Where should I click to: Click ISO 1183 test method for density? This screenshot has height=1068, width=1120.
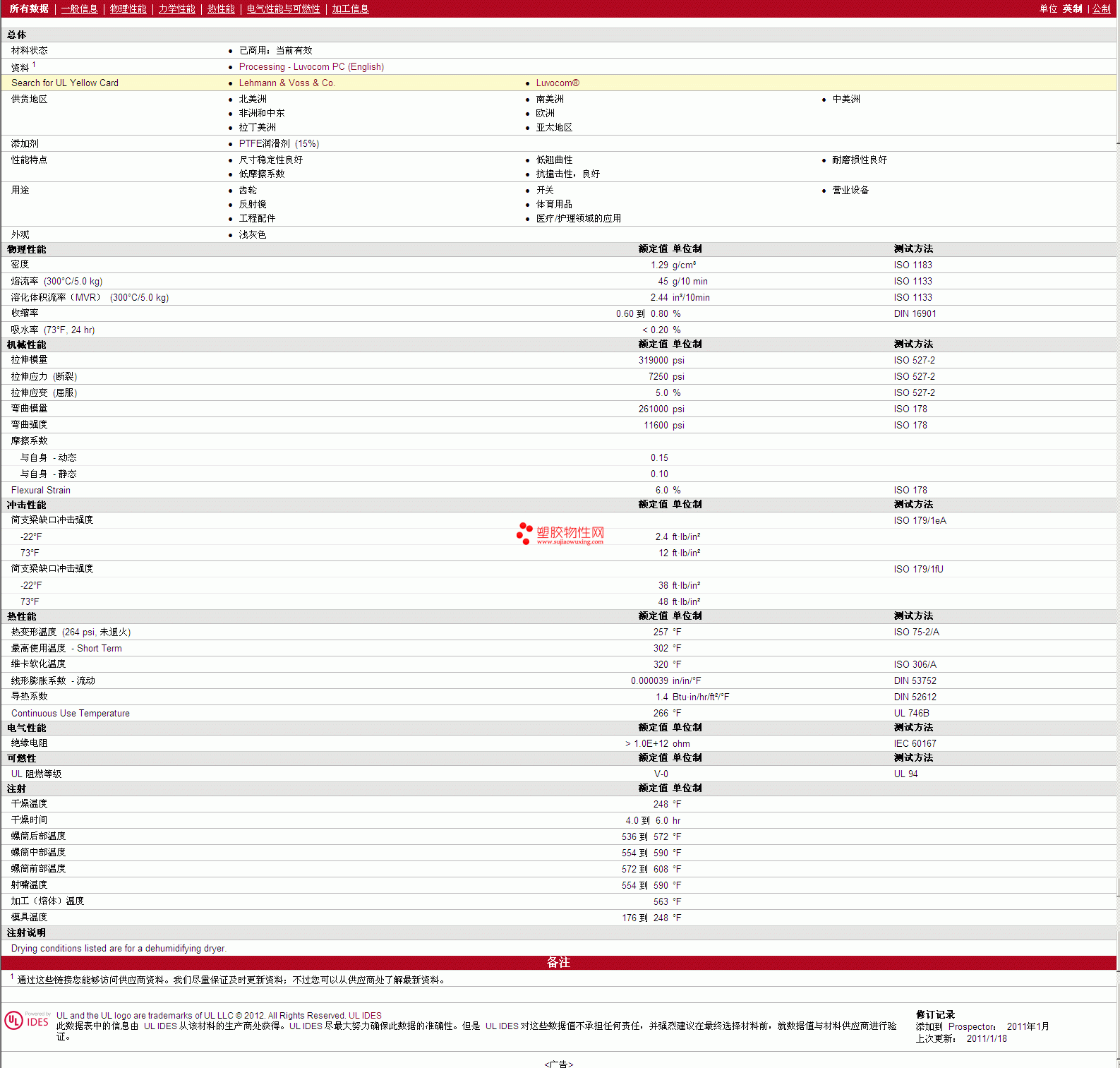click(x=913, y=265)
